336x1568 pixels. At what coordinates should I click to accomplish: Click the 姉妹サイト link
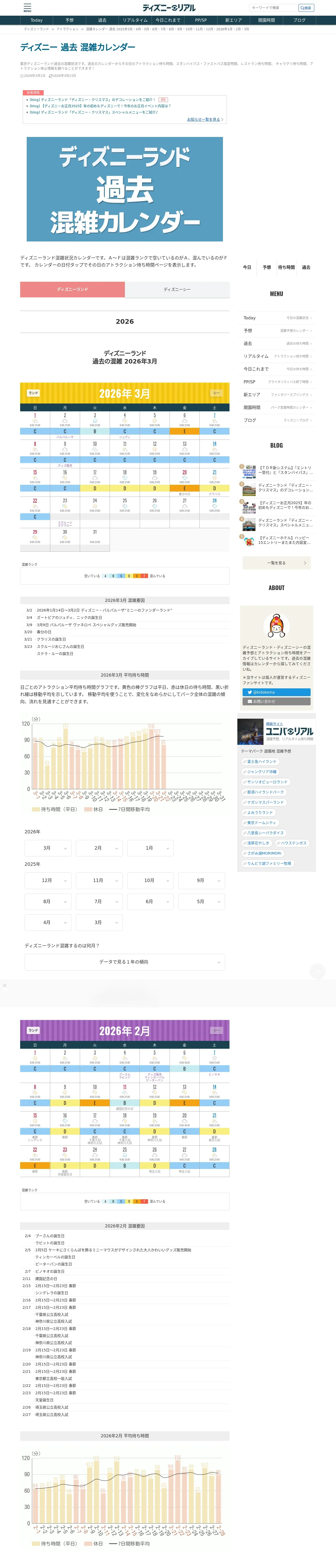[x=275, y=724]
